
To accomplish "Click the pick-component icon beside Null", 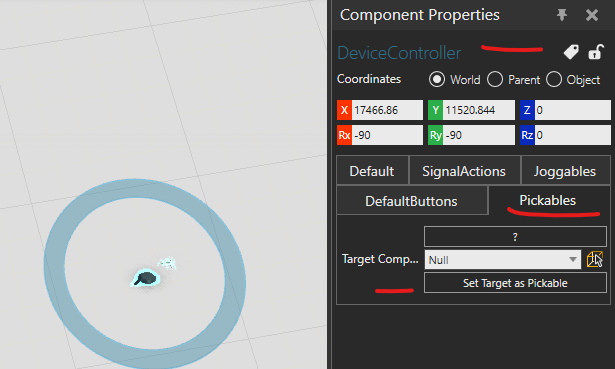I will point(595,259).
